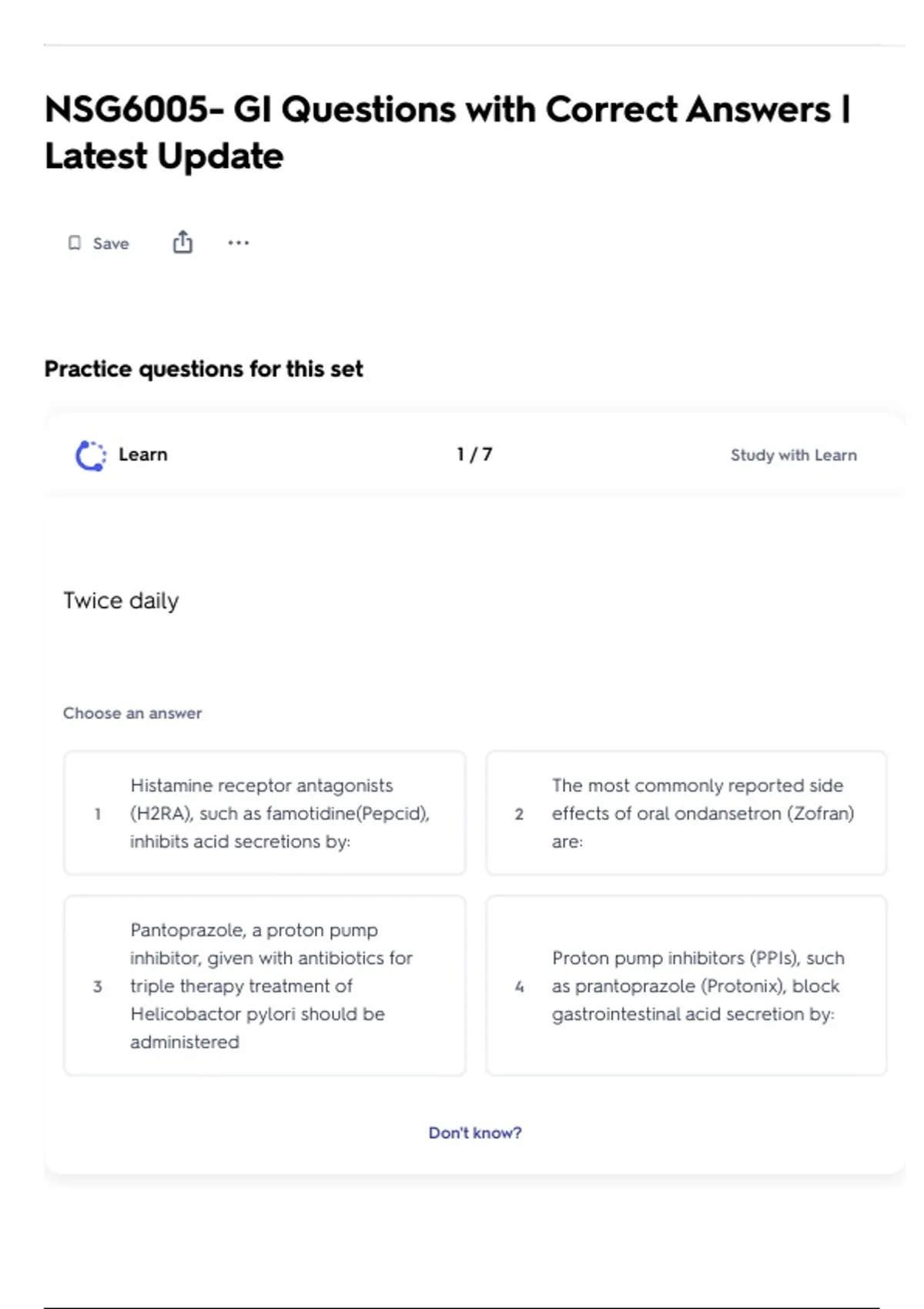The image size is (924, 1309).
Task: Open the share icon
Action: (182, 243)
